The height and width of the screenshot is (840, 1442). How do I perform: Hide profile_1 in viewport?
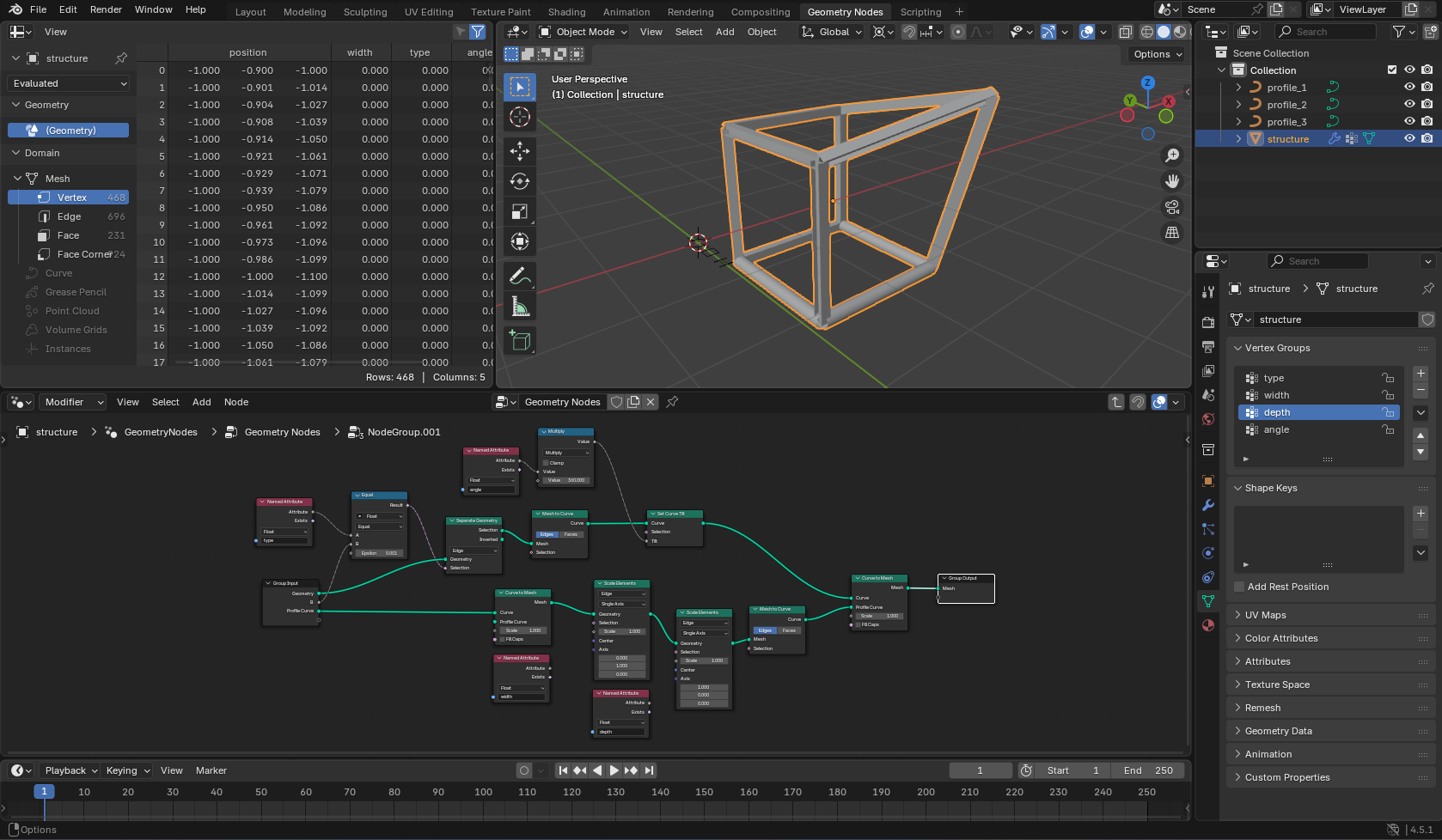[x=1409, y=88]
